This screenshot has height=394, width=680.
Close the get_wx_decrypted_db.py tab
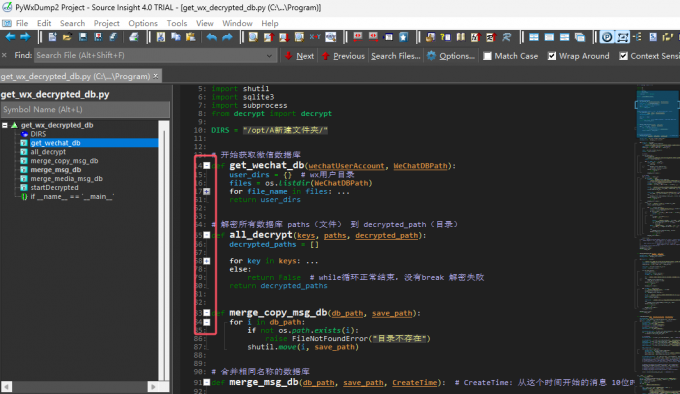pos(156,76)
